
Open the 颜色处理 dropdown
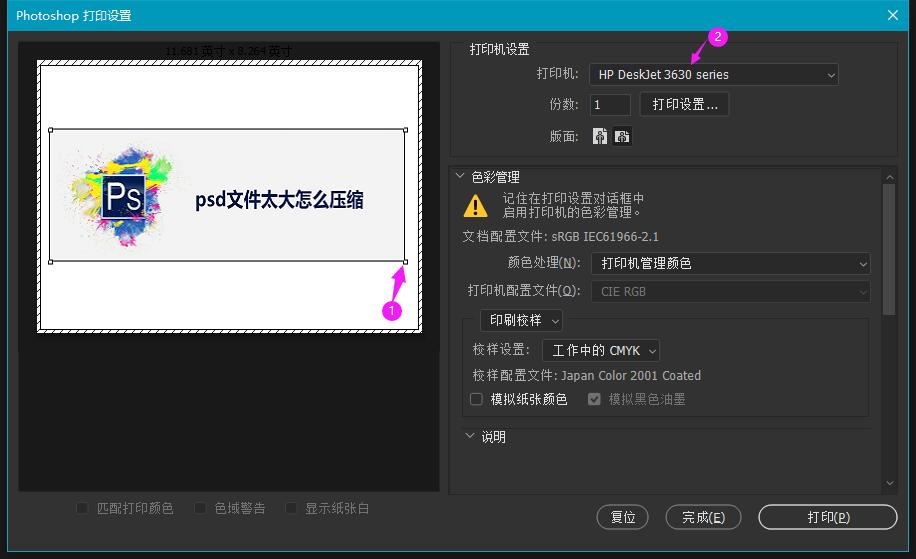click(731, 263)
